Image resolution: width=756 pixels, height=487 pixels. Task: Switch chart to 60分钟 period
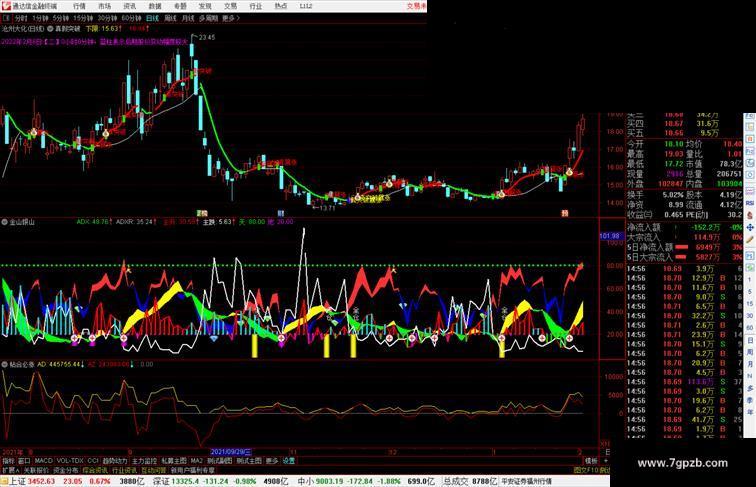(x=131, y=18)
